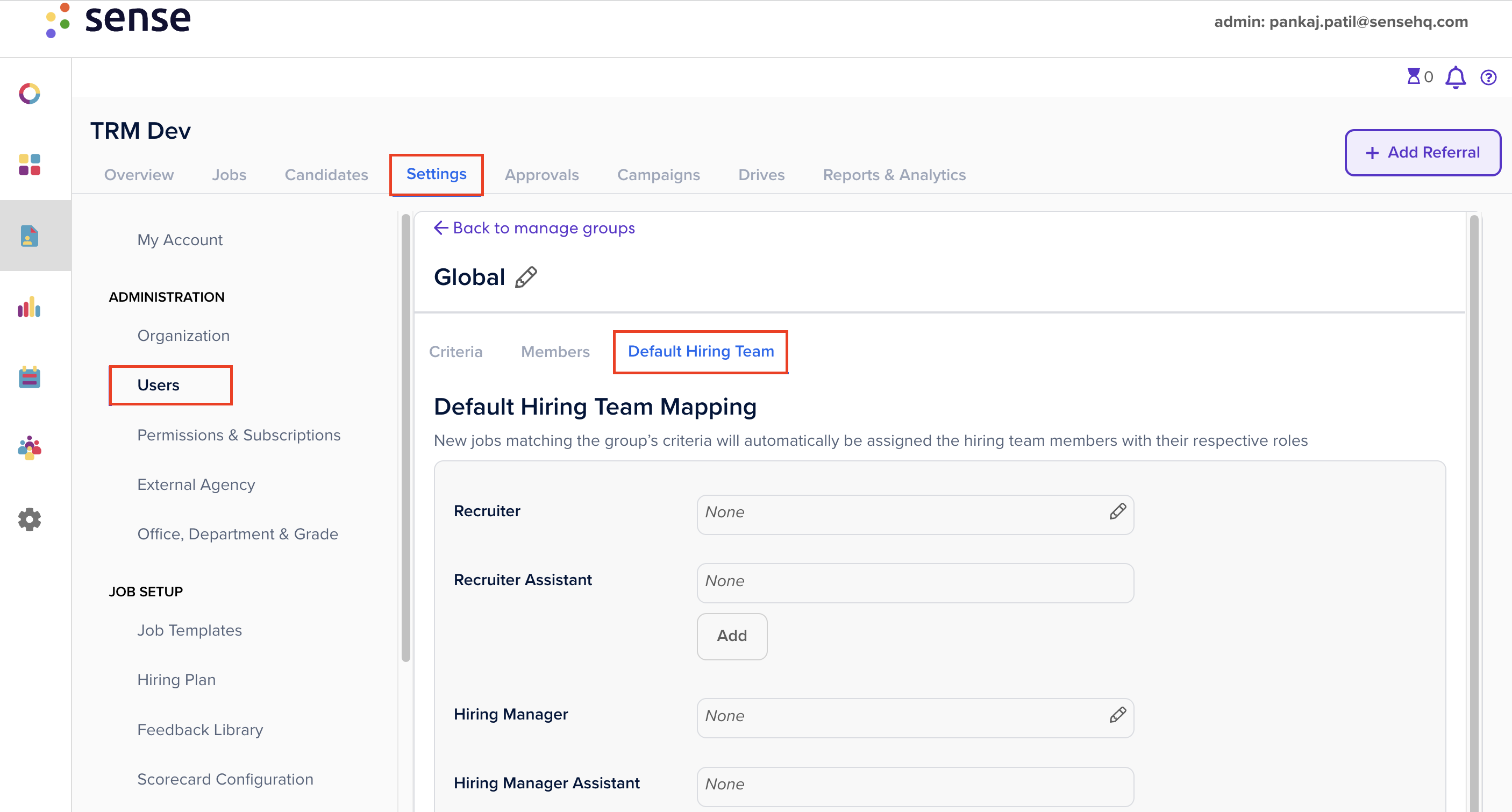Open Organization settings
This screenshot has width=1512, height=812.
pos(183,336)
